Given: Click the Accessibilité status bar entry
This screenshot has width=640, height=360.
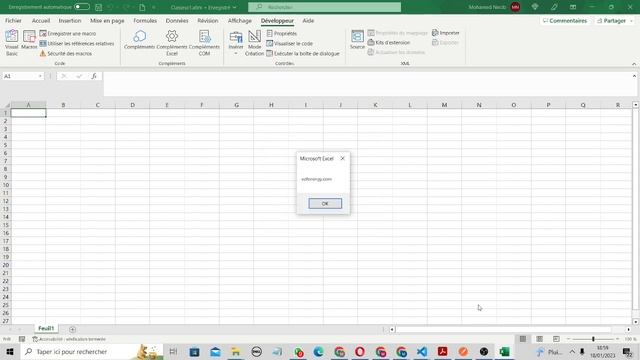Looking at the screenshot, I should 69,339.
